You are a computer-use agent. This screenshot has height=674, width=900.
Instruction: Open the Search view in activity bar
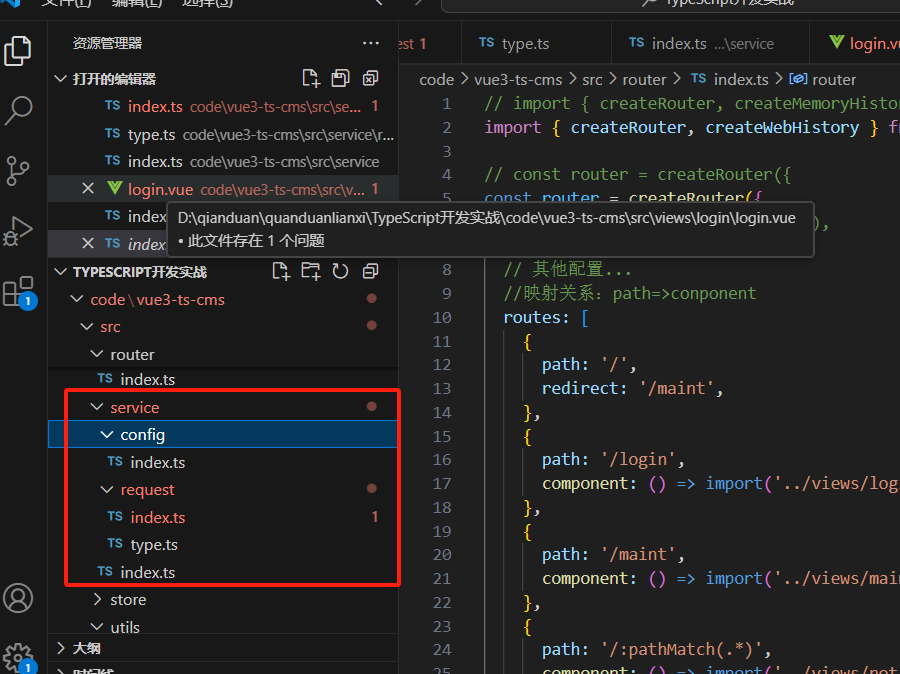[18, 110]
